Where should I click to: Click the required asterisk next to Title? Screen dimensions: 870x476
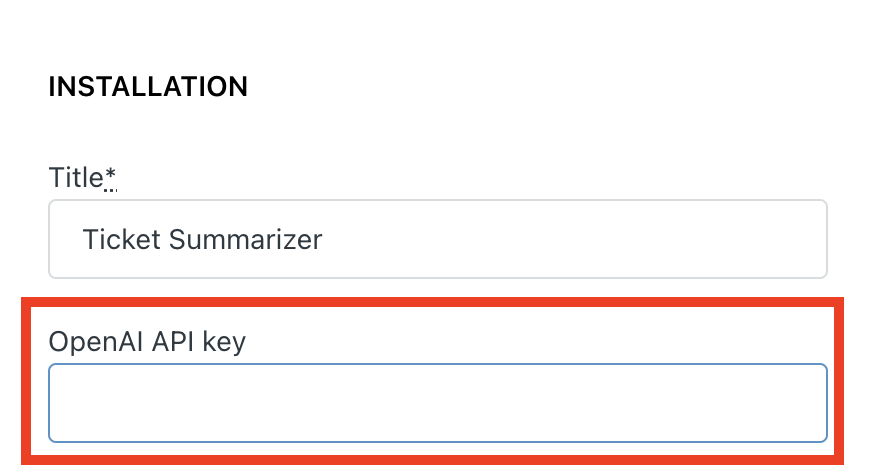[110, 178]
